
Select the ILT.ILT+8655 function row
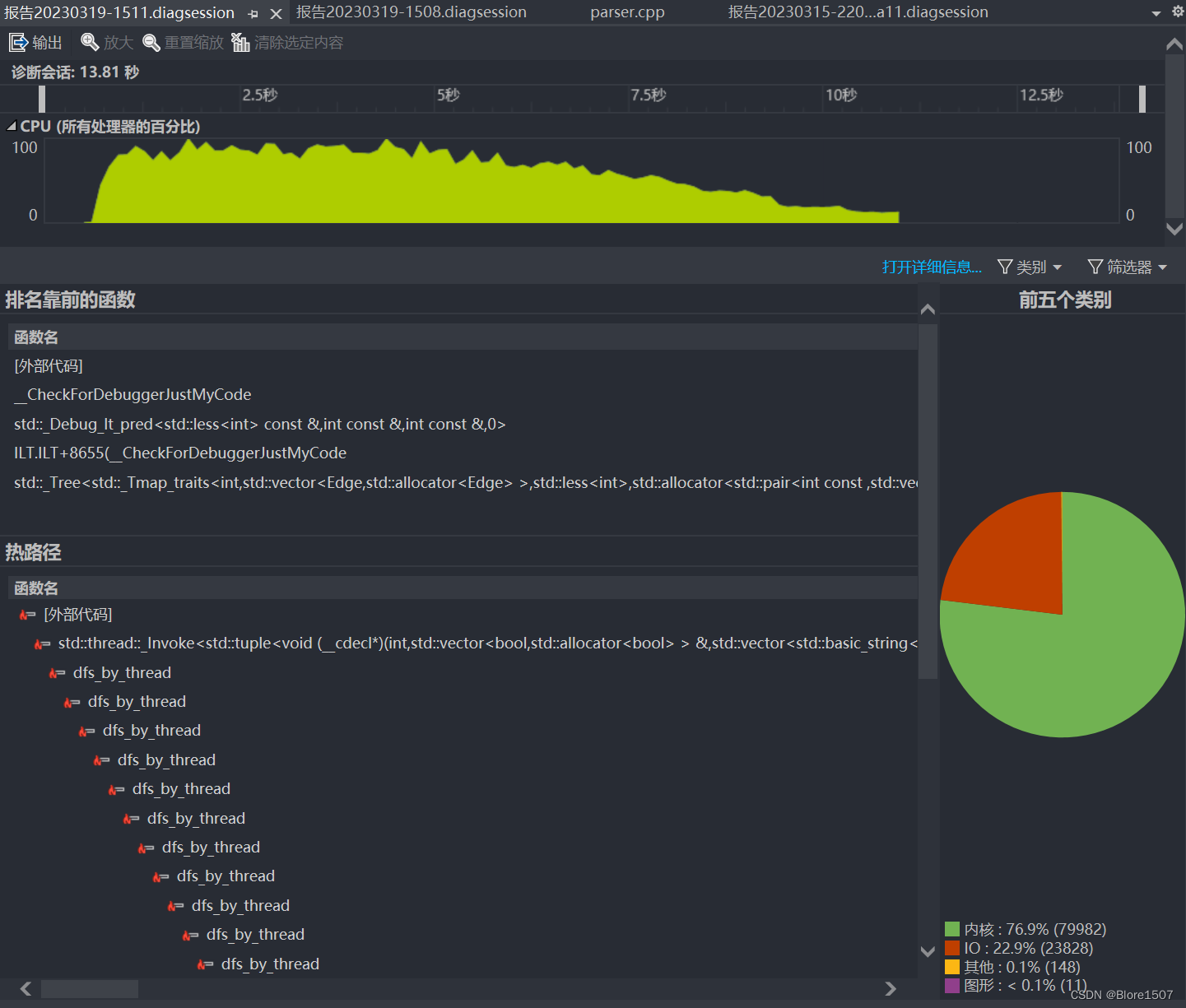click(x=463, y=453)
